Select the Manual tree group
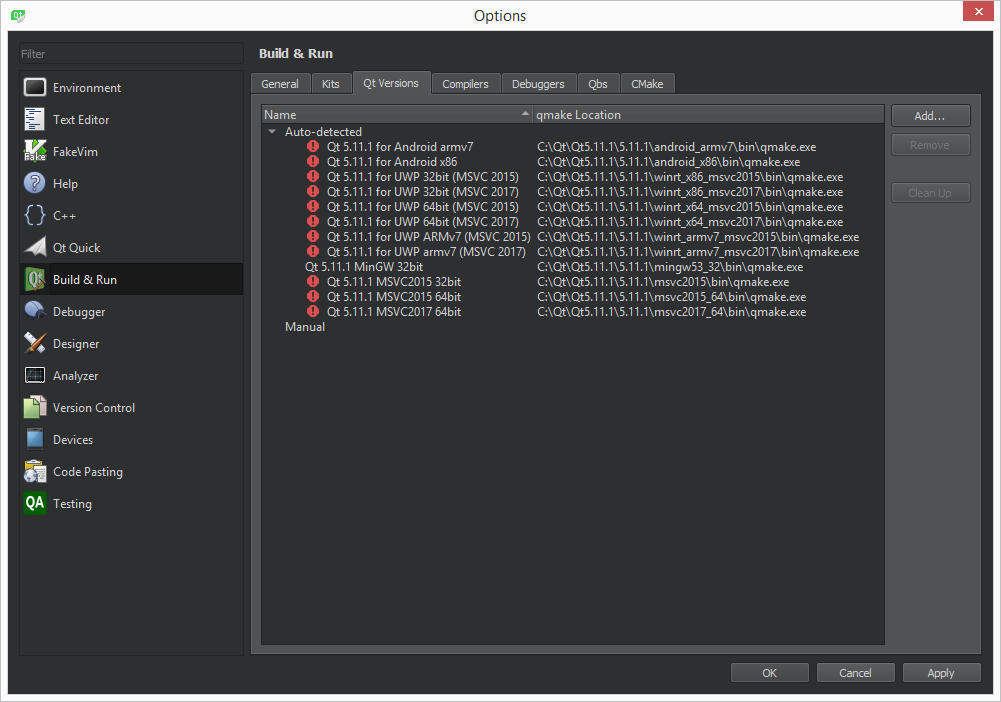The image size is (1001, 702). tap(305, 327)
